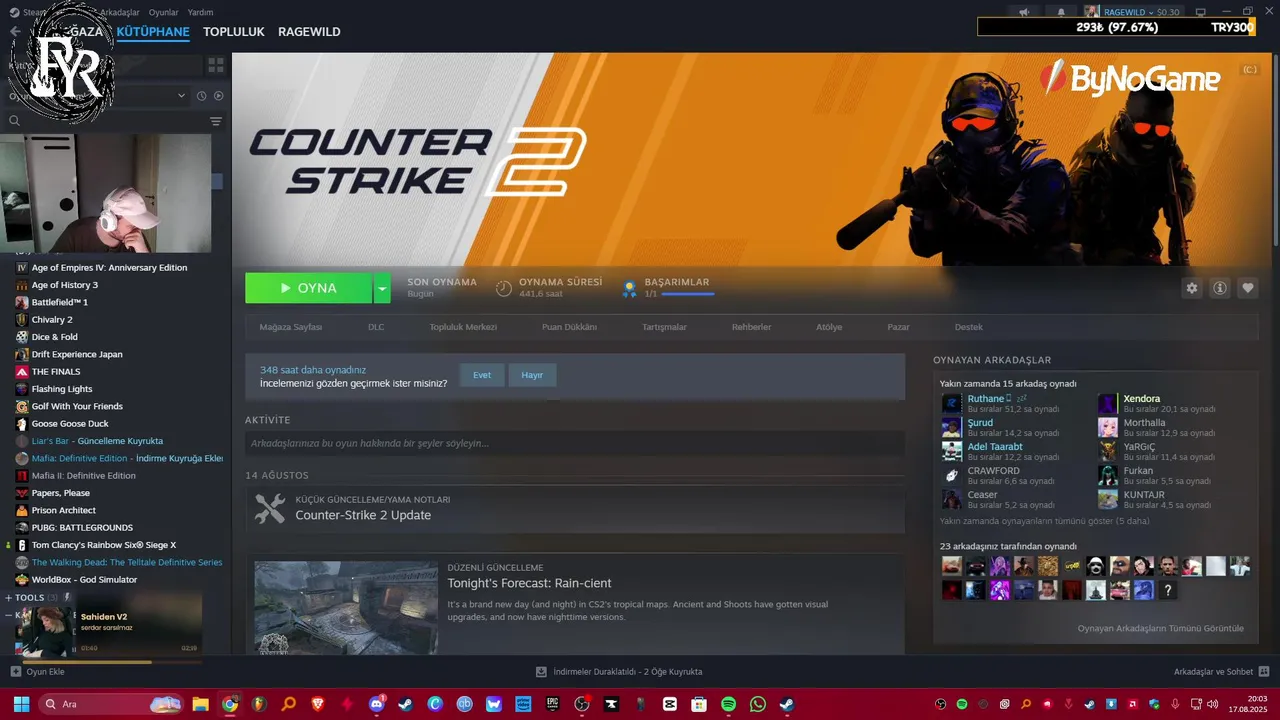The height and width of the screenshot is (720, 1280).
Task: Open the Mağaza Sayfası tab
Action: click(291, 327)
